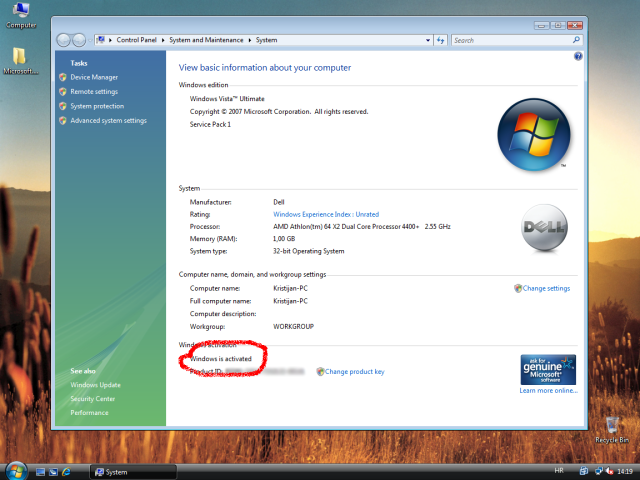Open the Learn more online link

548,391
